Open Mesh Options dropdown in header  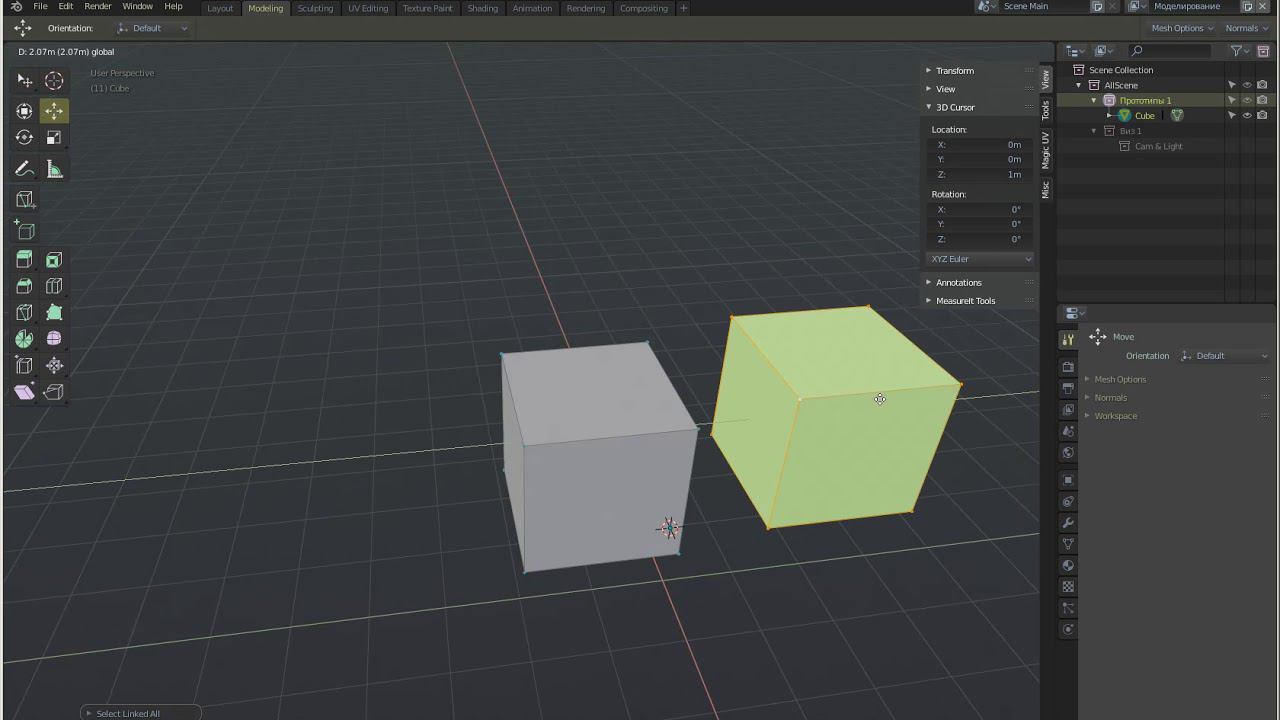pyautogui.click(x=1182, y=28)
